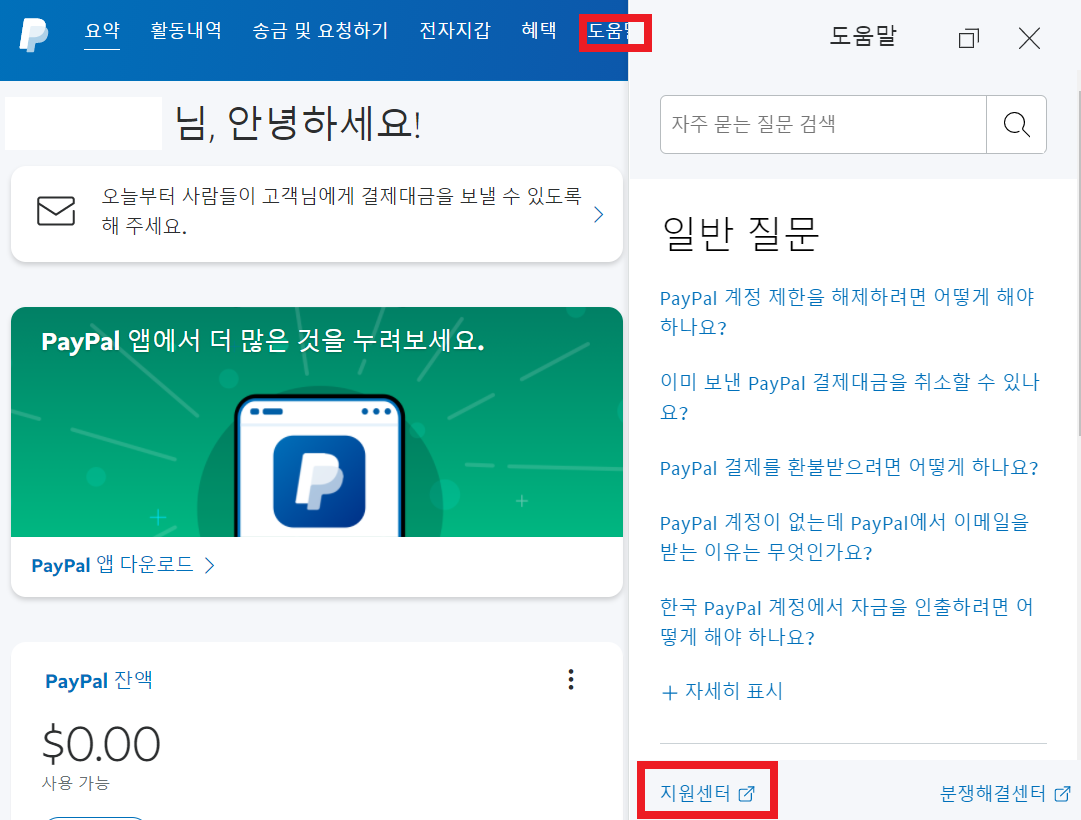Open the PayPal 잔액 link
The width and height of the screenshot is (1081, 820).
(99, 681)
